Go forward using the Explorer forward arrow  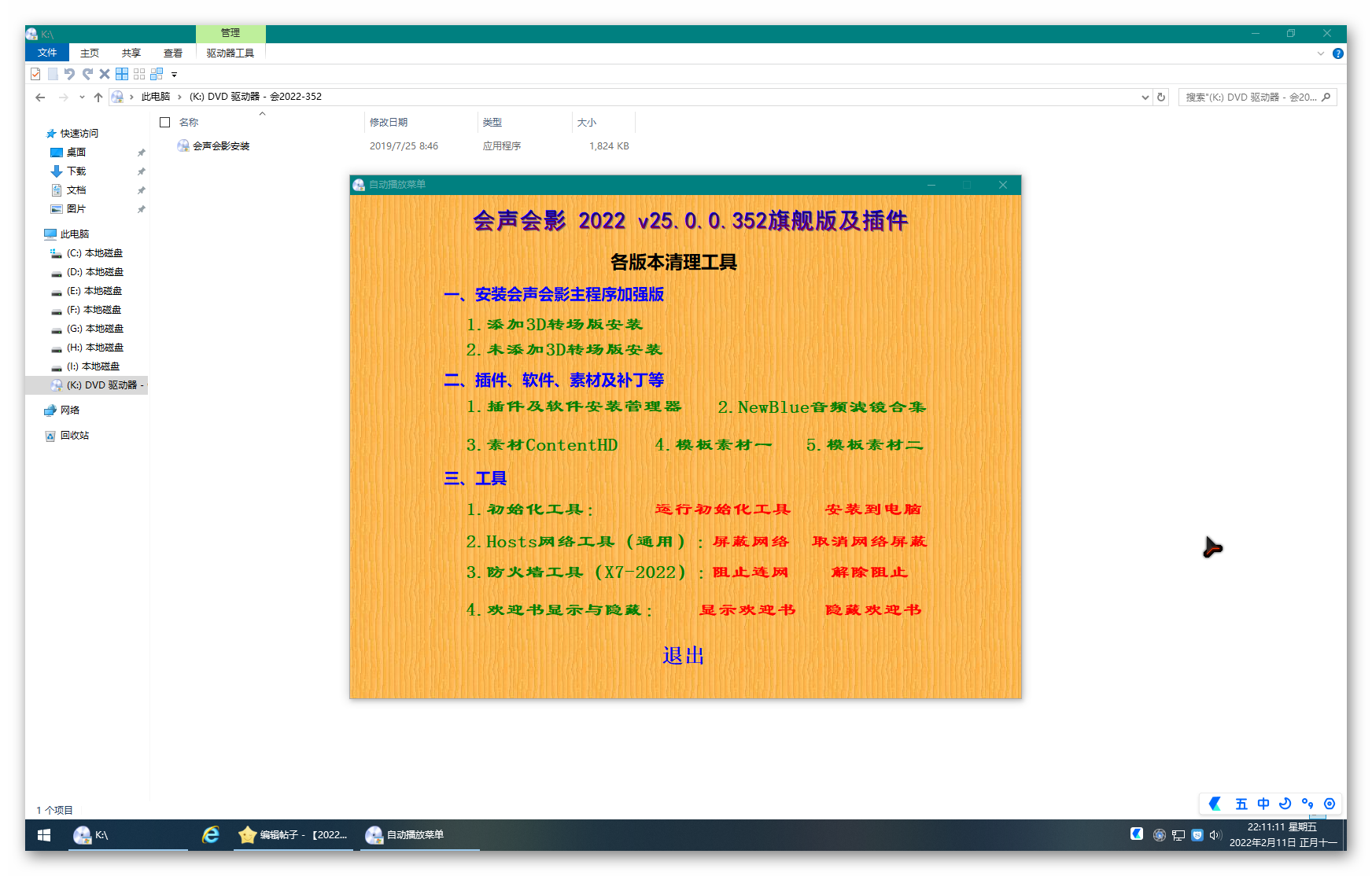(x=64, y=97)
